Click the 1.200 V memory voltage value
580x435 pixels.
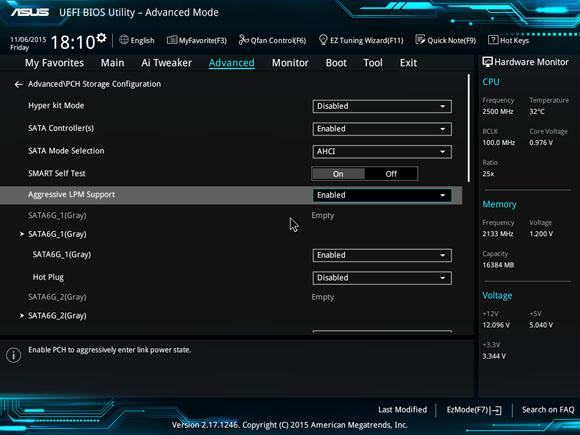541,234
